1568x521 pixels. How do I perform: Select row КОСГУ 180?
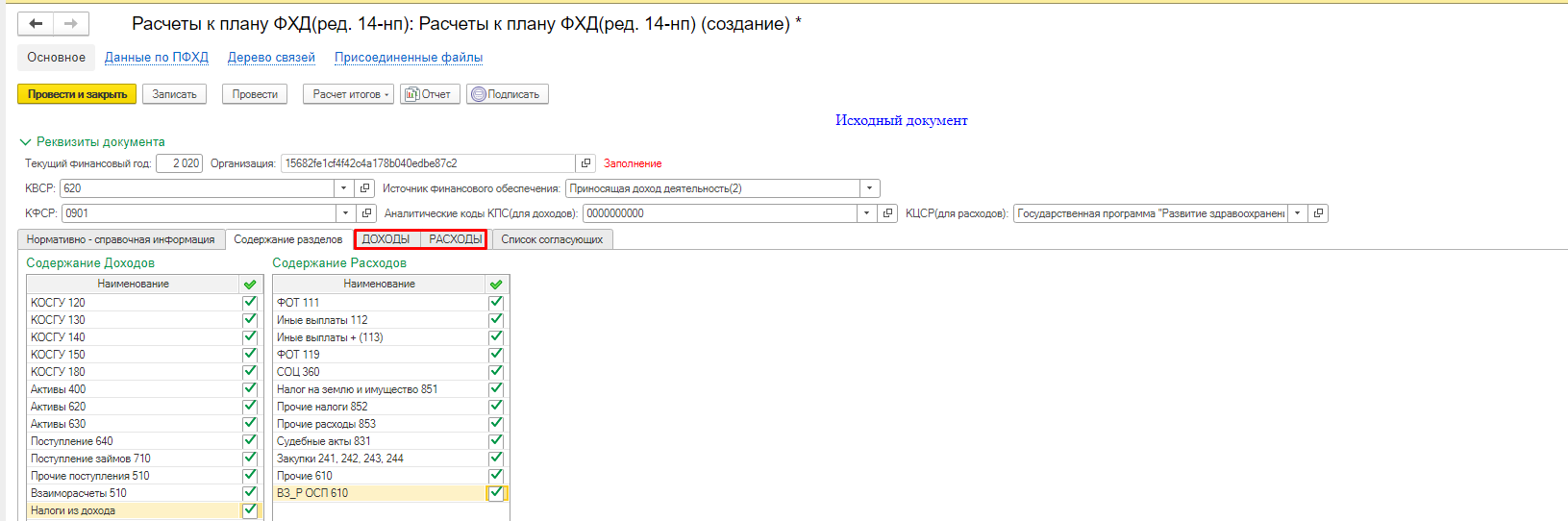pyautogui.click(x=144, y=371)
